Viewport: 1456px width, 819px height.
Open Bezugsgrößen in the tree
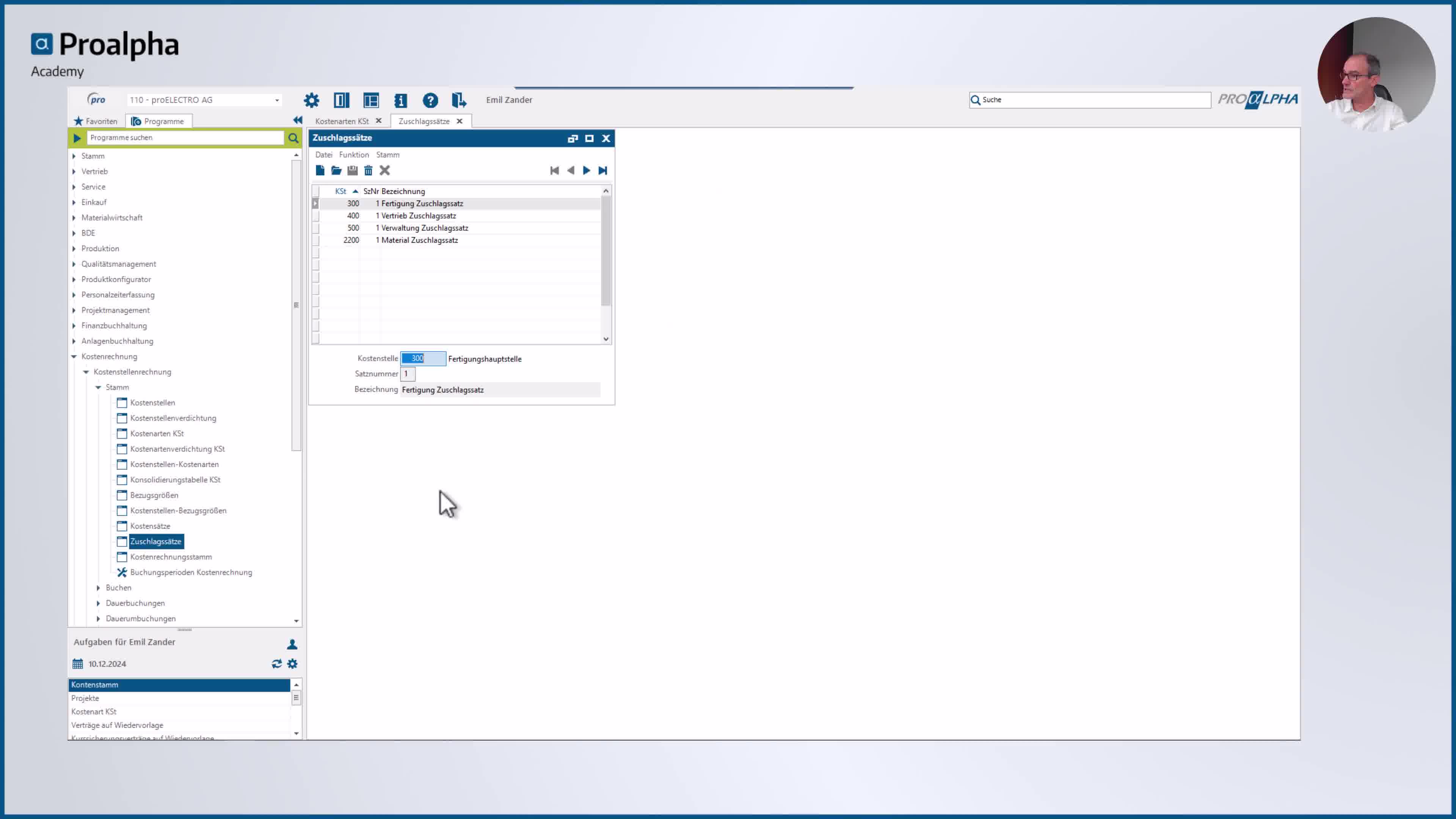(x=154, y=495)
